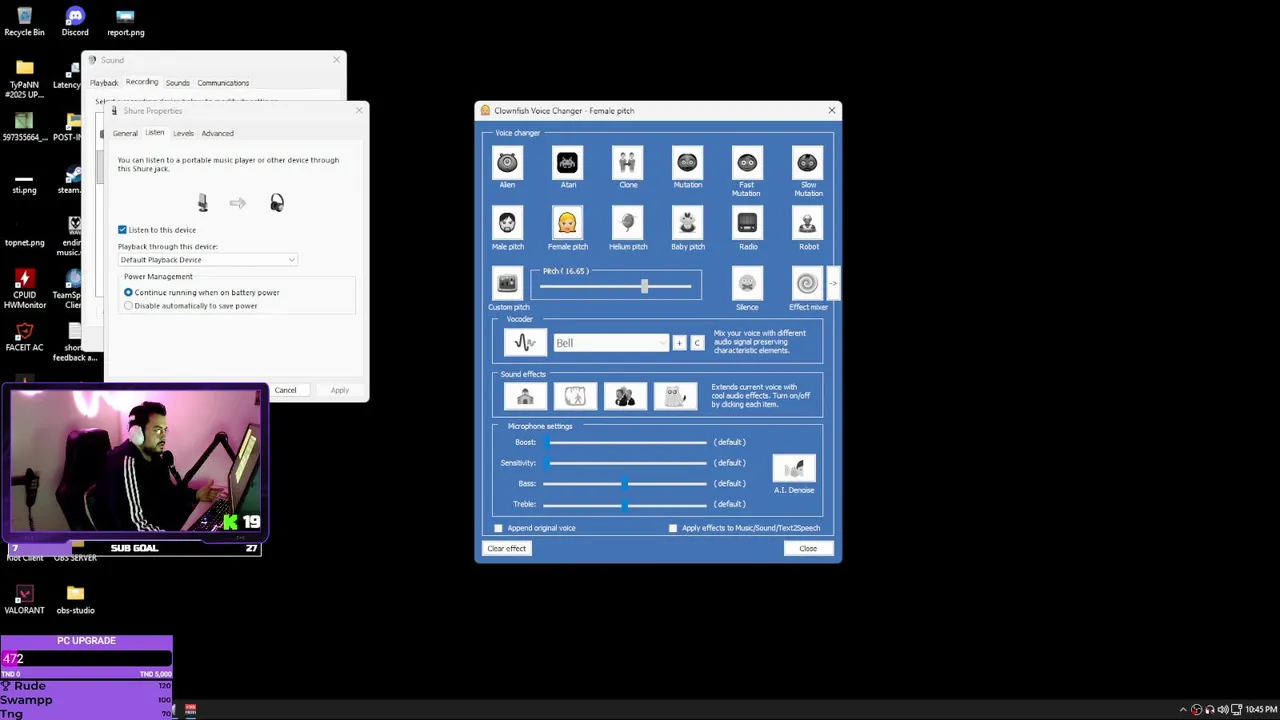Open the Effect mixer
This screenshot has height=720, width=1280.
[807, 283]
